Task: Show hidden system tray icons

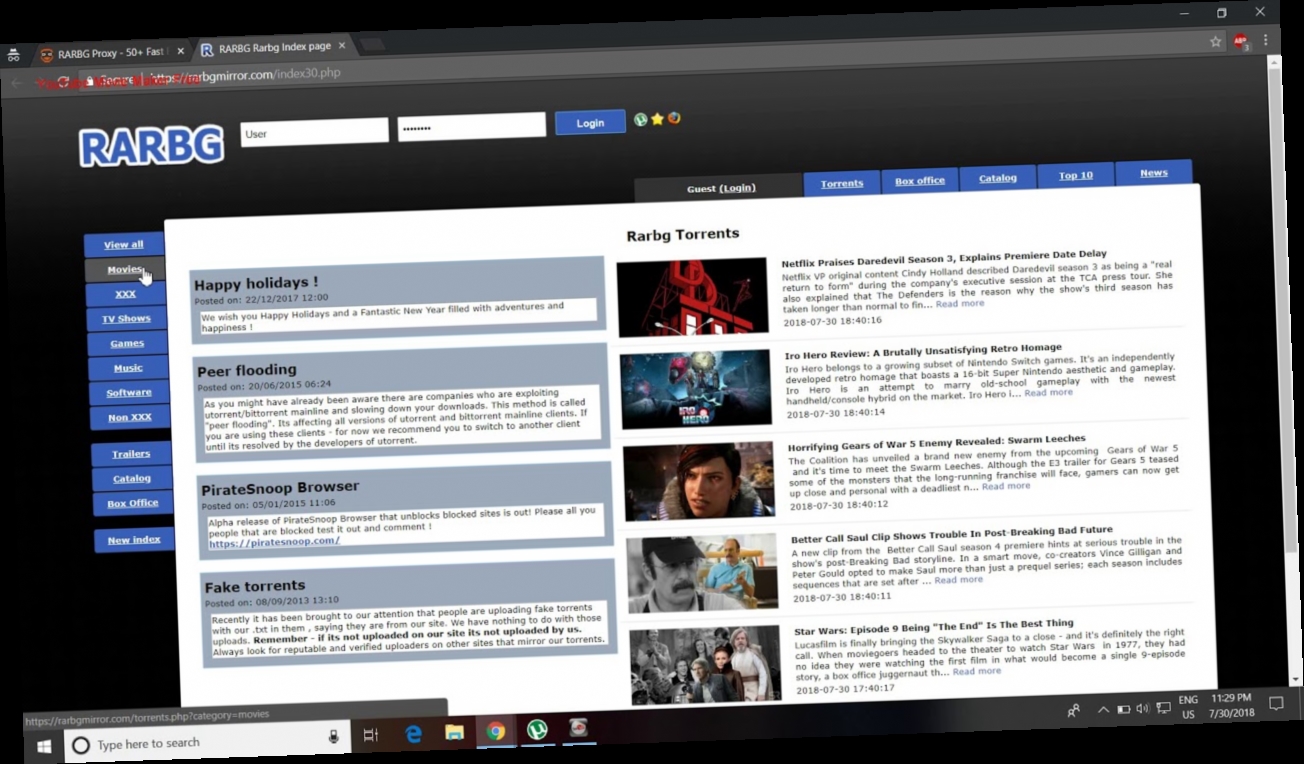Action: (1103, 710)
